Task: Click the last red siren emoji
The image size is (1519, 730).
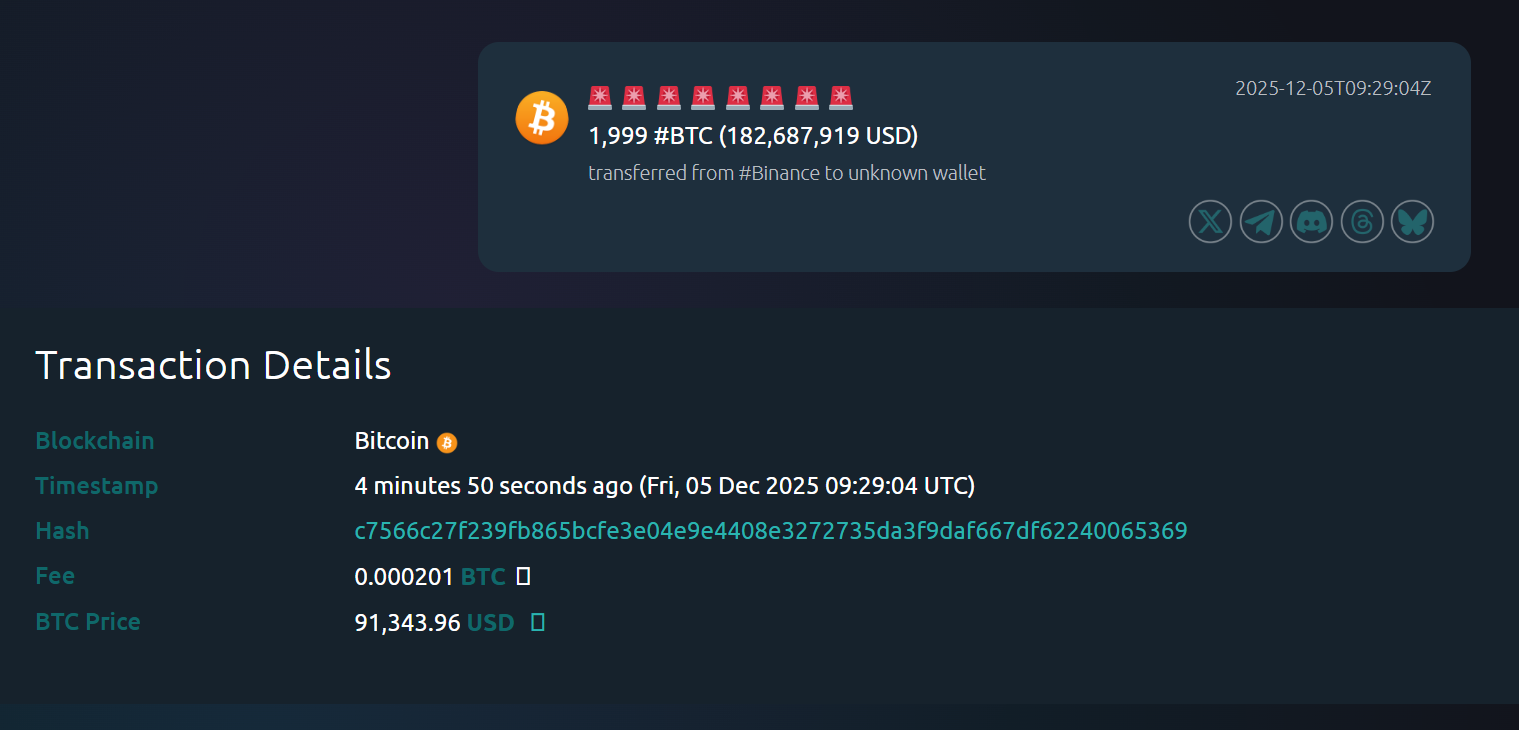Action: coord(841,98)
